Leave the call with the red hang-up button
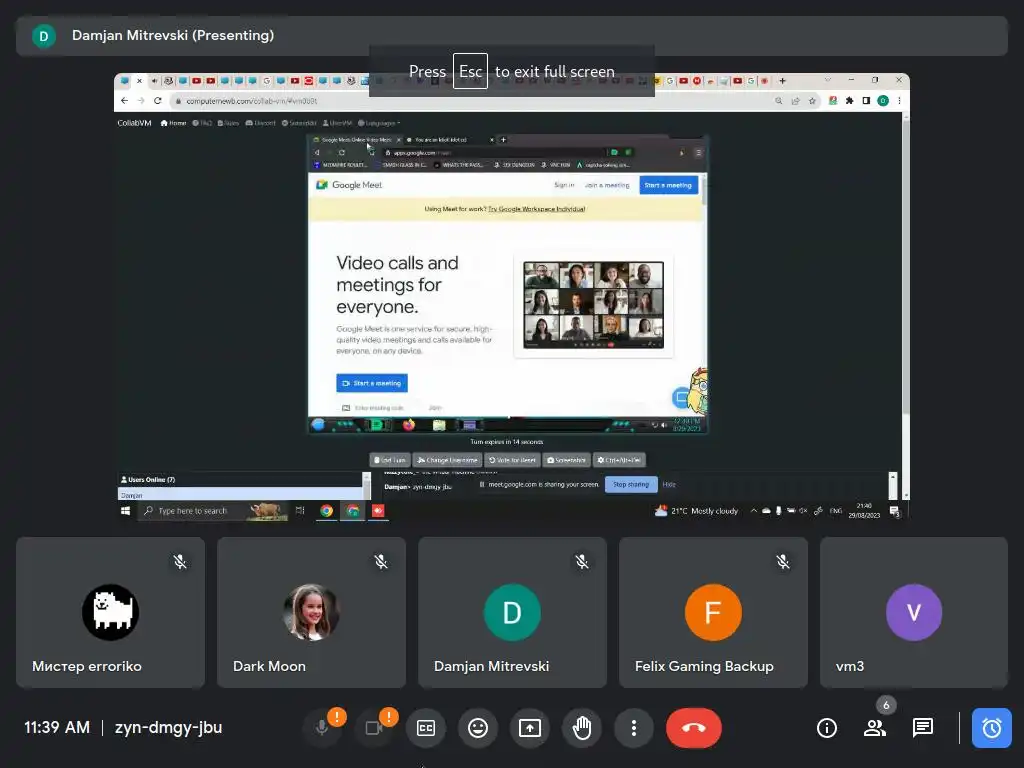The width and height of the screenshot is (1024, 768). coord(694,728)
